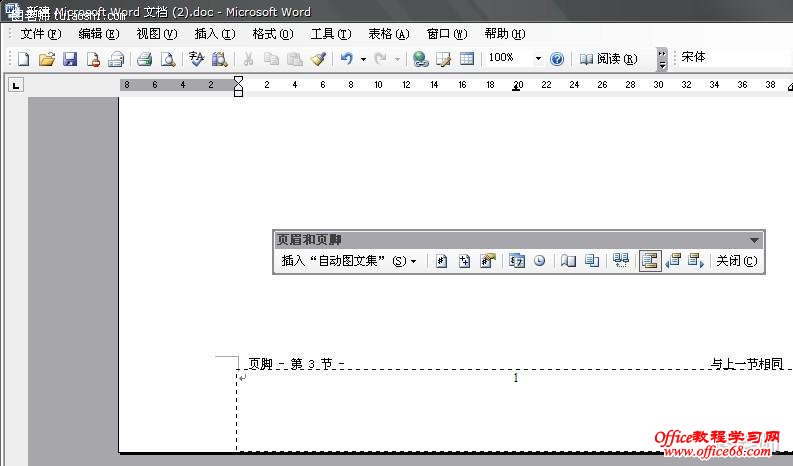Click the Research icon in the toolbar
The height and width of the screenshot is (466, 793).
tap(219, 59)
